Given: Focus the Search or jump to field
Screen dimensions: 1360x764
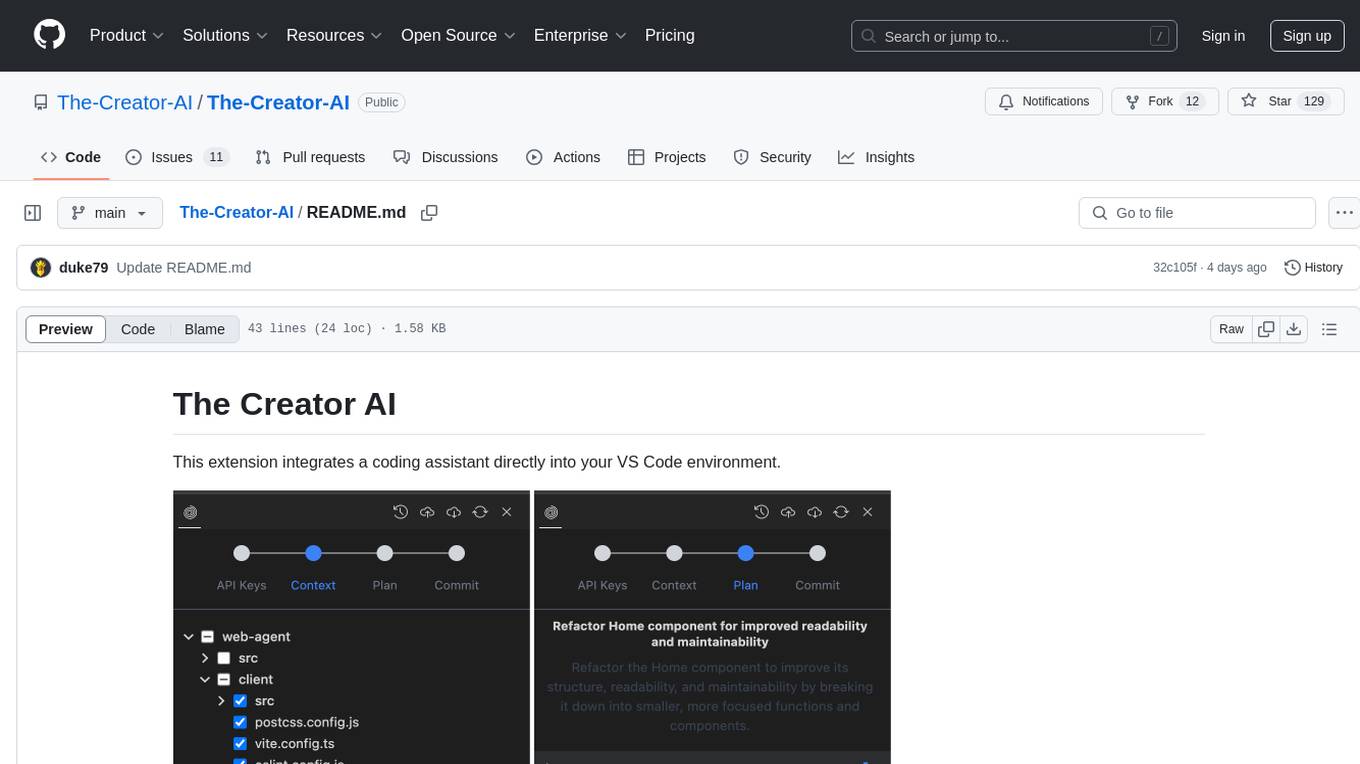Looking at the screenshot, I should [x=1014, y=36].
